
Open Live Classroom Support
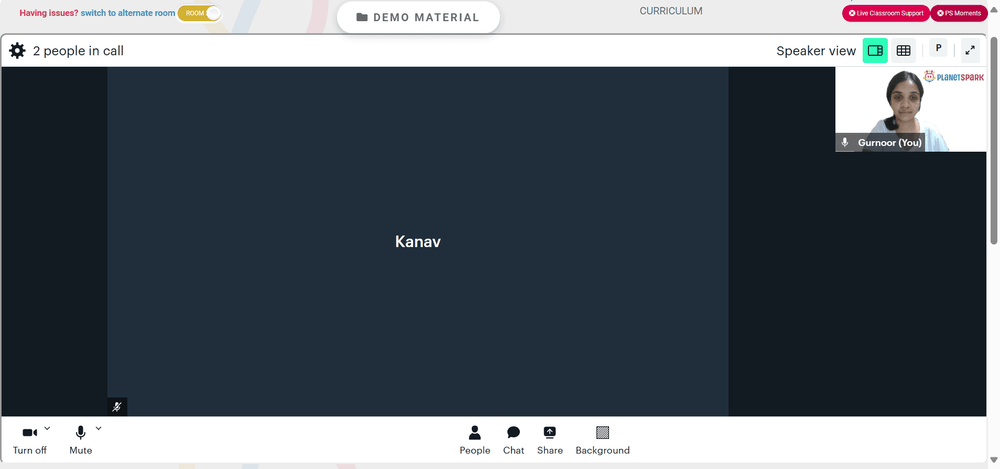coord(886,13)
